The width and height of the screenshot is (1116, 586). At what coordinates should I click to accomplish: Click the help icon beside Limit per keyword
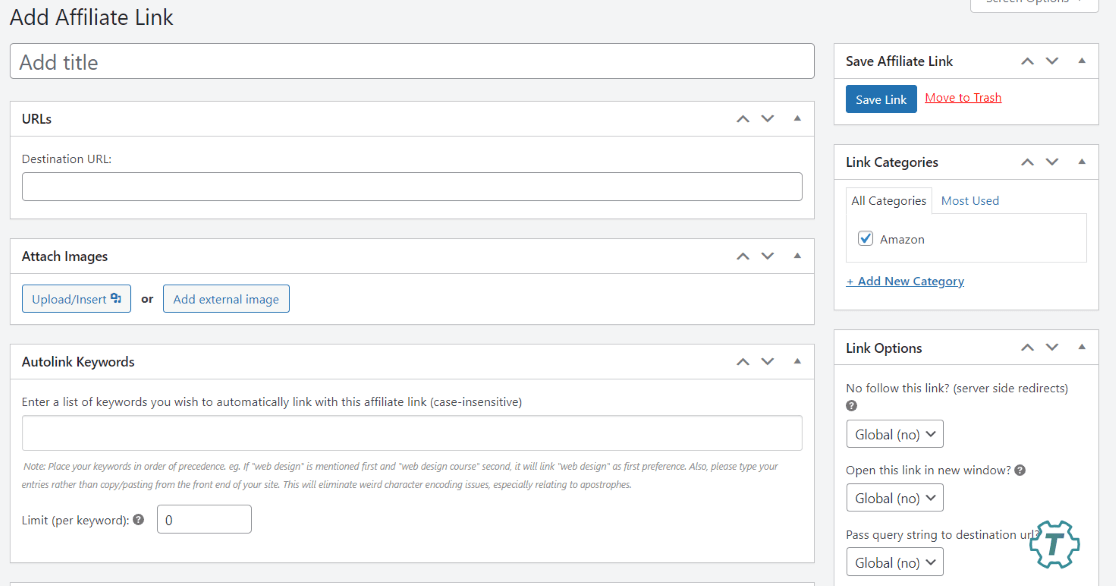pos(138,520)
